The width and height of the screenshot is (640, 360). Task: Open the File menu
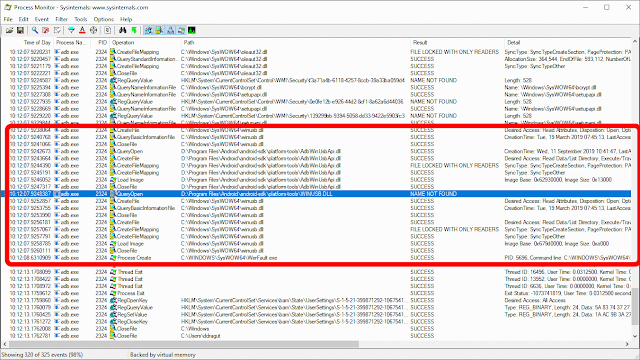(x=8, y=19)
